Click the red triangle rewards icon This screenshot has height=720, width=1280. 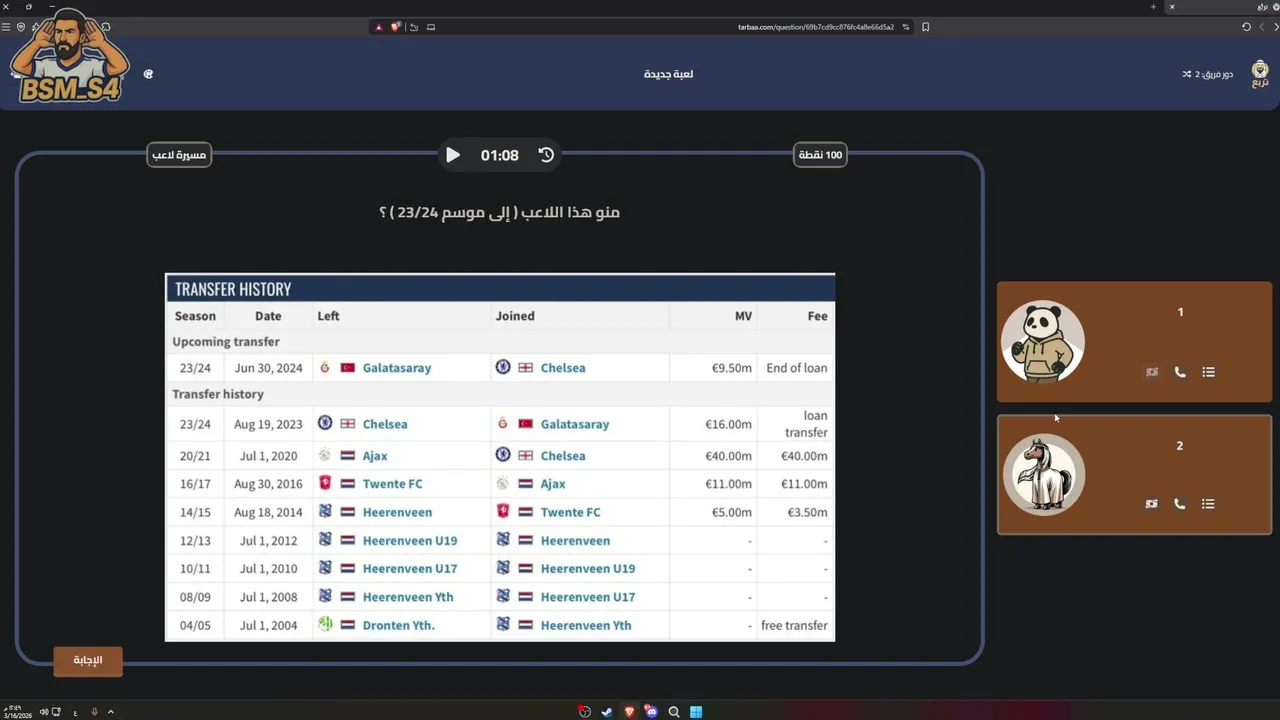click(378, 27)
